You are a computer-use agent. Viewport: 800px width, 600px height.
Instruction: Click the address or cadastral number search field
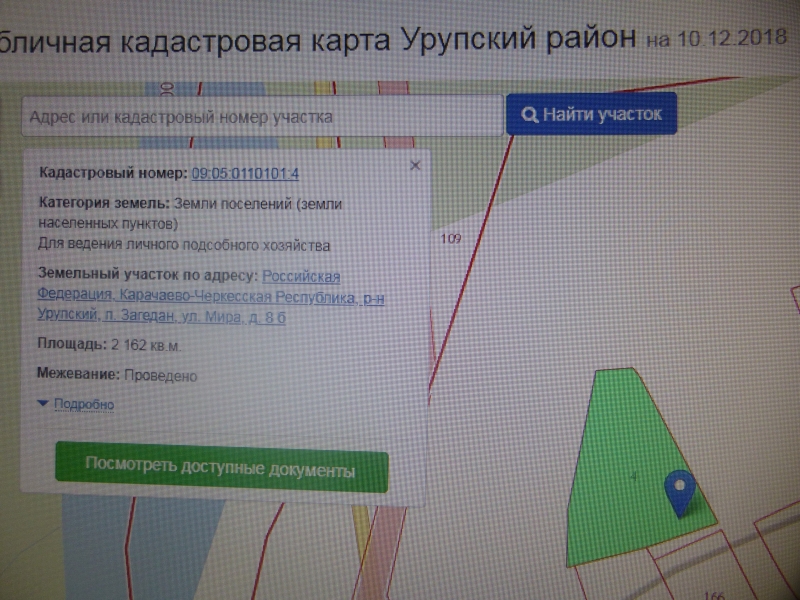pos(262,117)
